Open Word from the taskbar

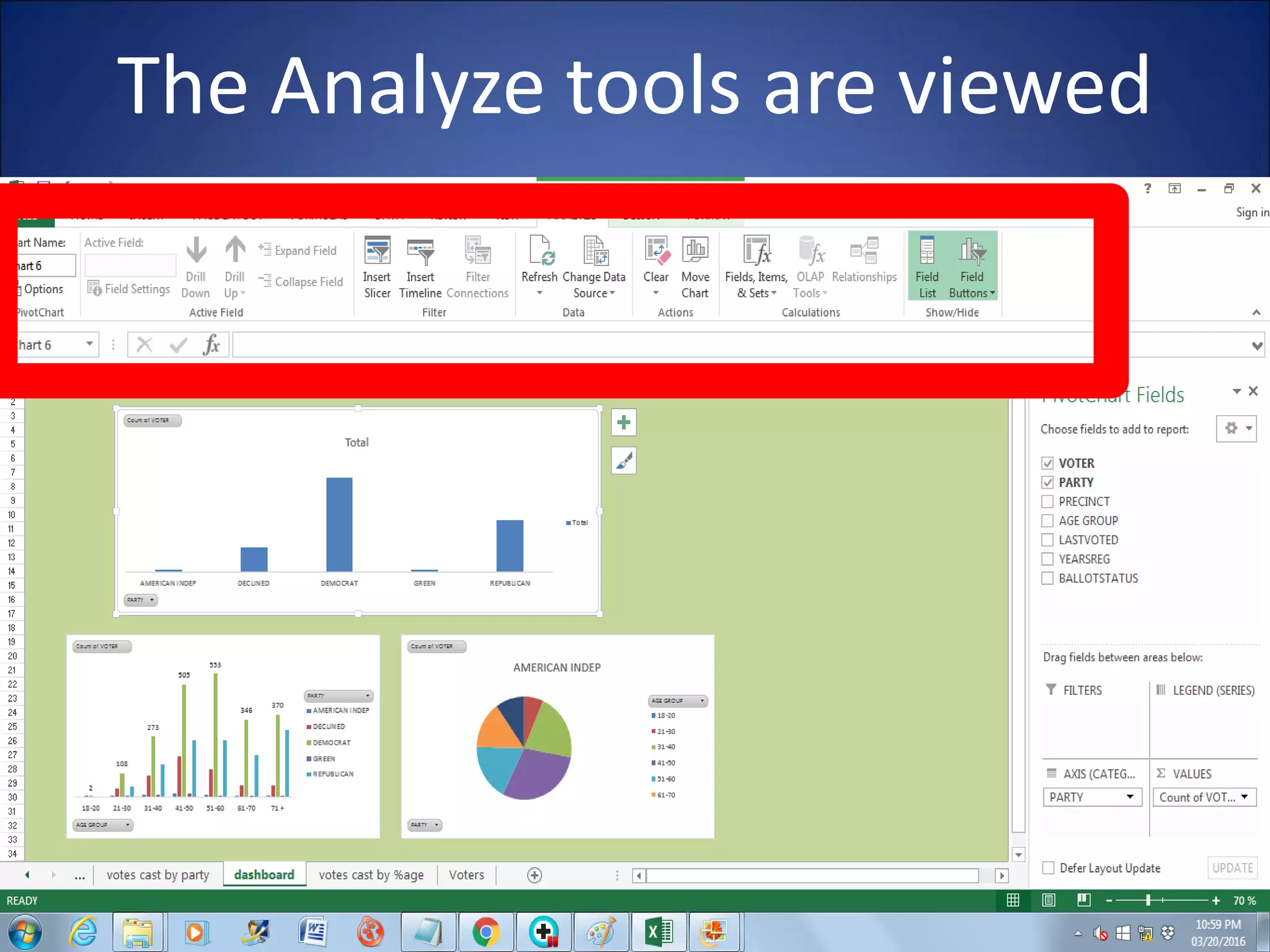313,932
